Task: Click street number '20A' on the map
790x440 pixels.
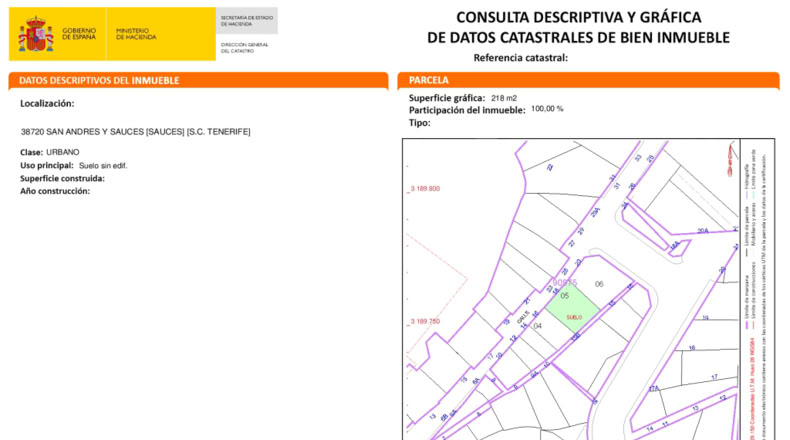Action: 702,231
